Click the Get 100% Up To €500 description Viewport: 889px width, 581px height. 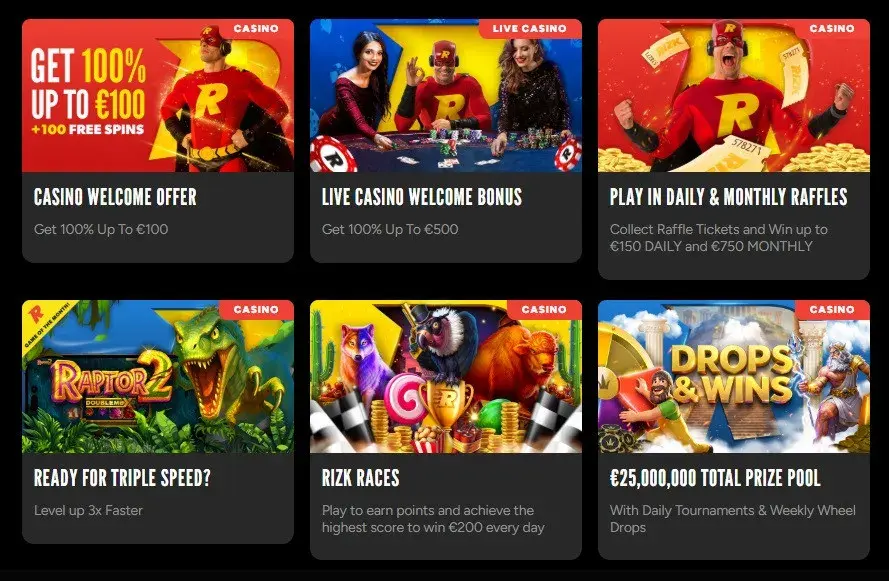point(390,229)
